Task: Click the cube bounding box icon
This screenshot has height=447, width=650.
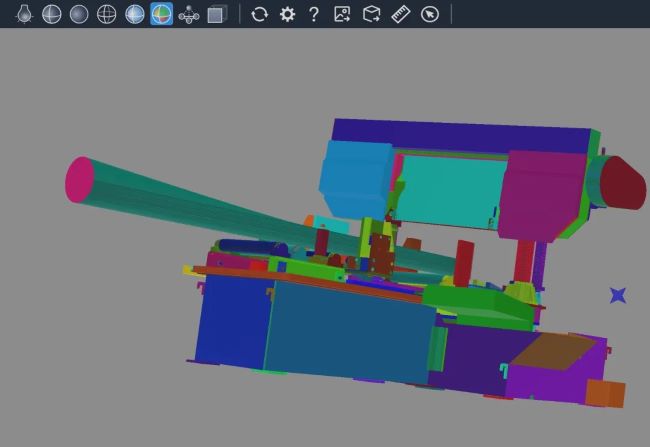Action: [216, 14]
